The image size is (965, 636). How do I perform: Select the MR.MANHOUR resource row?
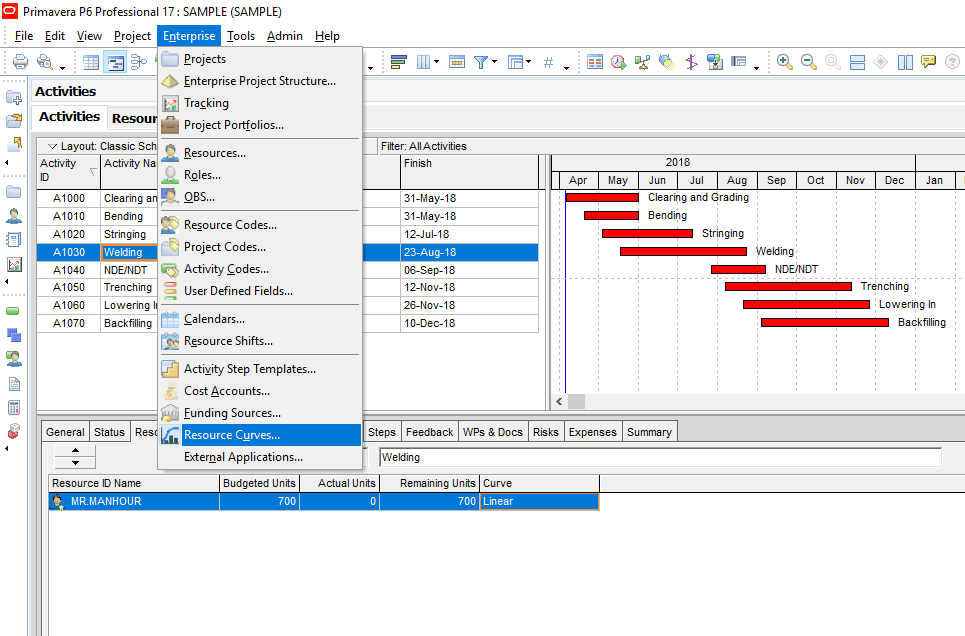point(324,501)
